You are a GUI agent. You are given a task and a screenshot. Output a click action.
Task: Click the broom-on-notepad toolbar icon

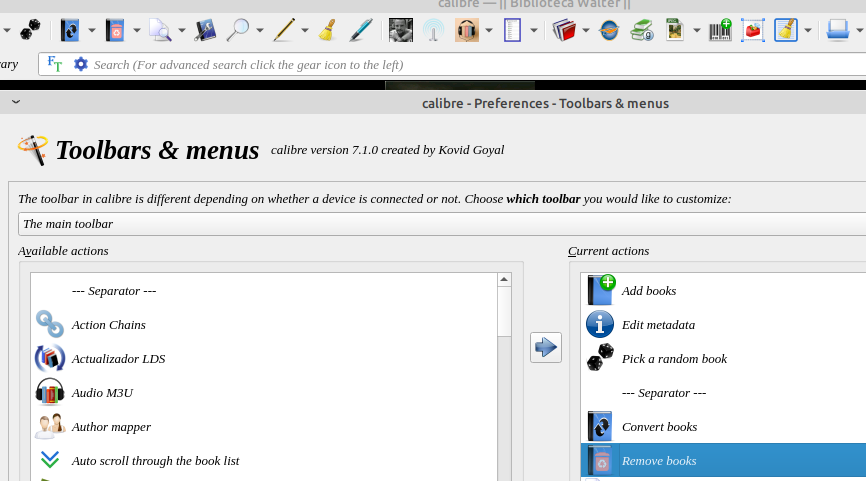coord(786,30)
